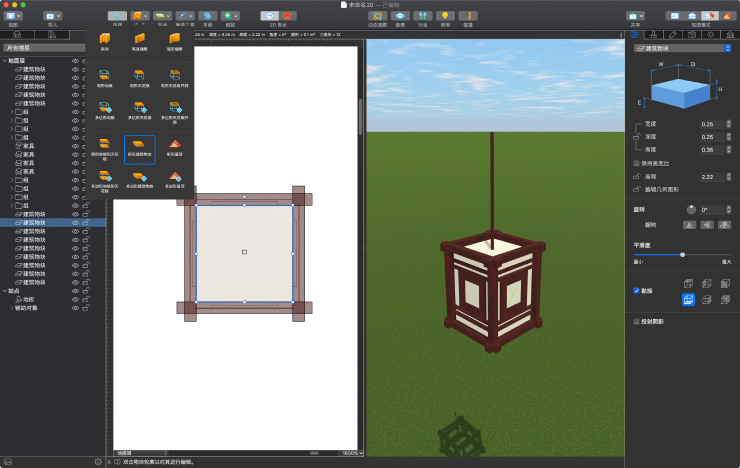Pick the arc wall tool in popup
This screenshot has height=468, width=740.
tap(175, 42)
